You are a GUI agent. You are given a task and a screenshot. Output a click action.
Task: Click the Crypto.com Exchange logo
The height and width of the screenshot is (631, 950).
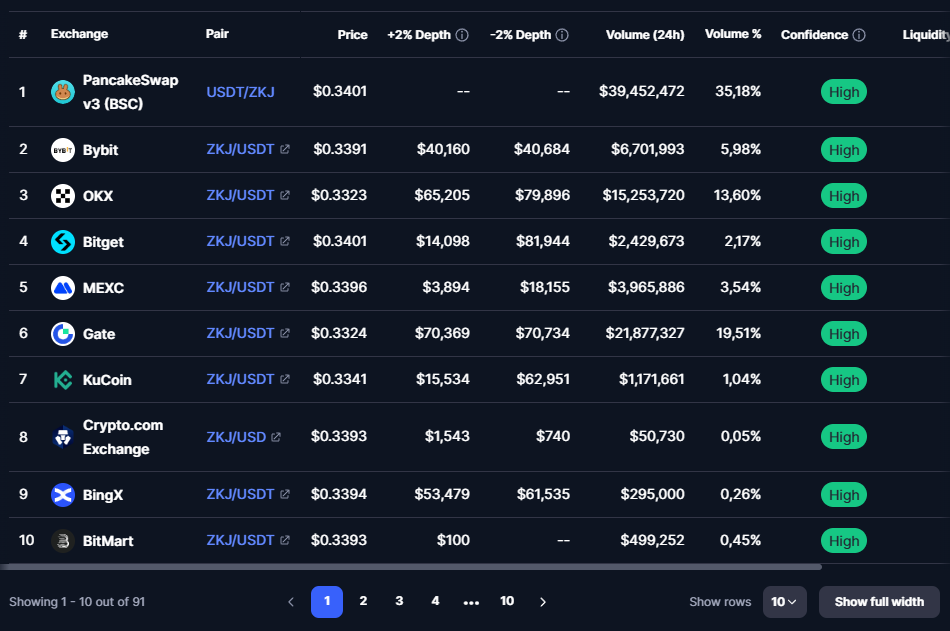pos(63,437)
